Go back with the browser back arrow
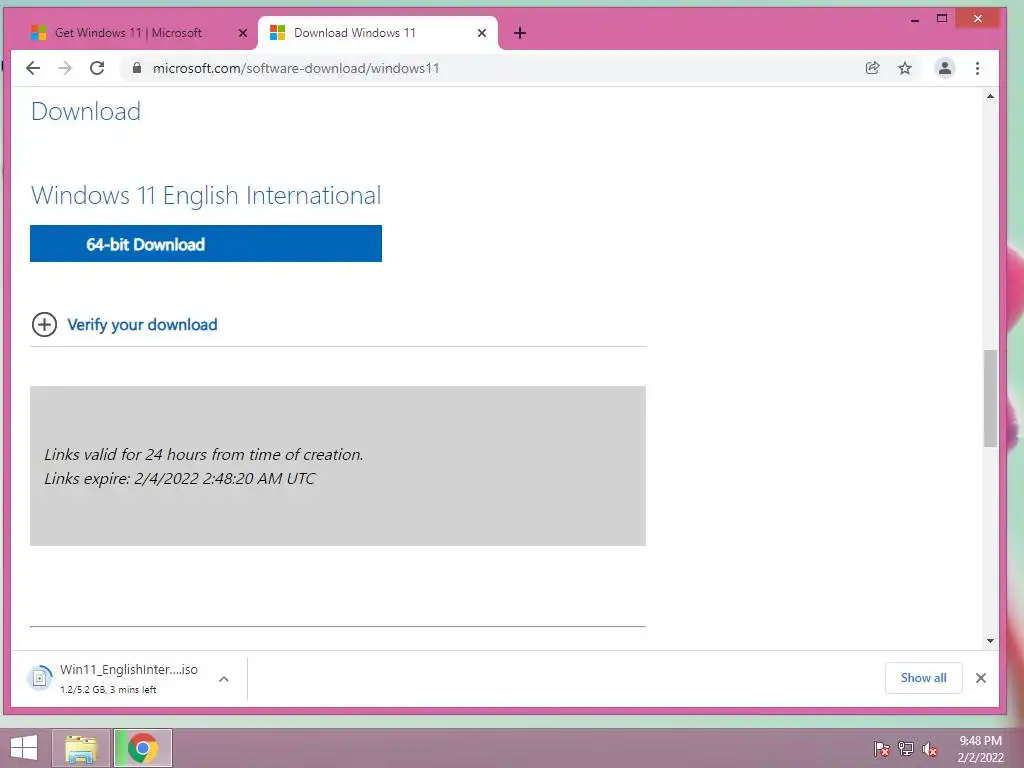 click(33, 68)
